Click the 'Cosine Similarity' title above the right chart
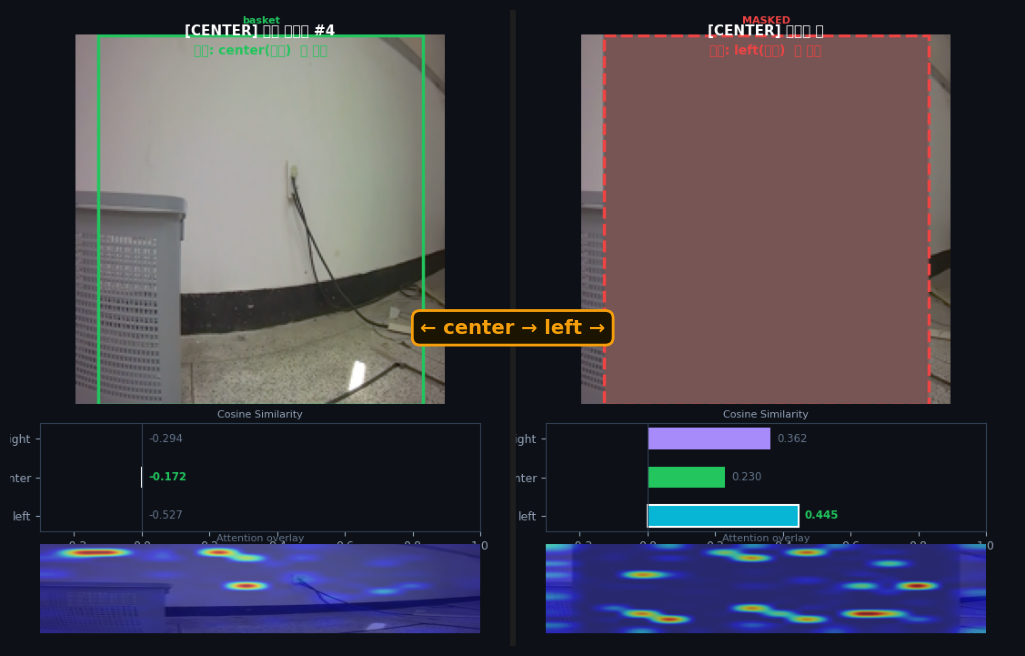The image size is (1025, 656). [765, 414]
